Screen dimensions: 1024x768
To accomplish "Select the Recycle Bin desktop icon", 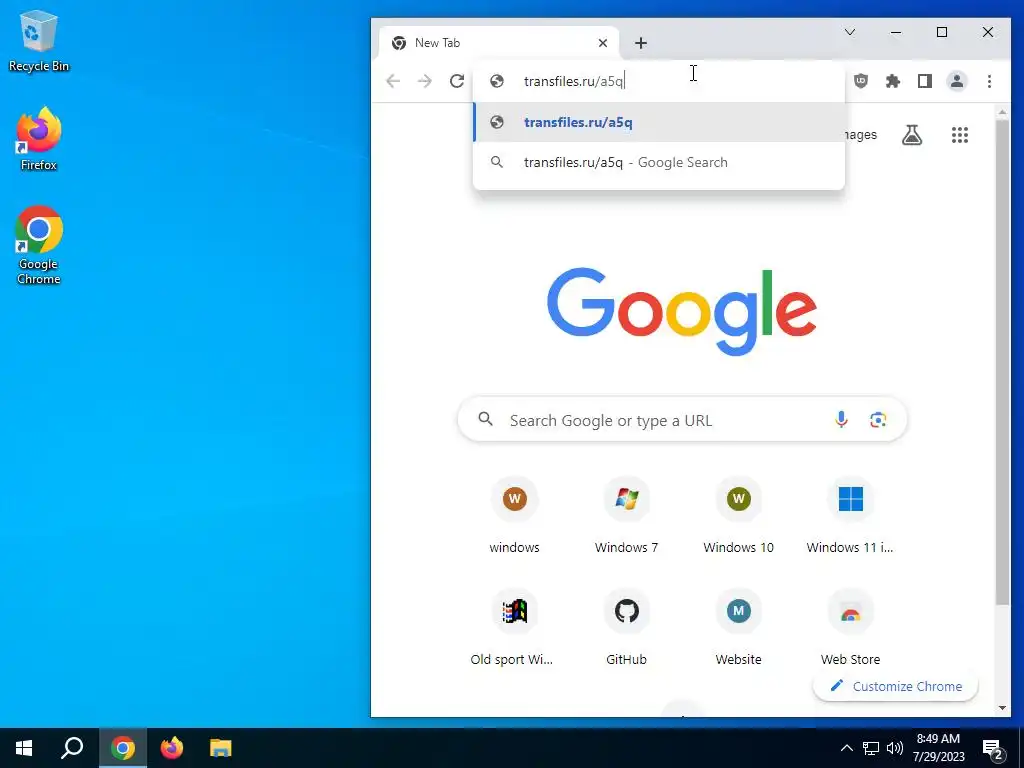I will (x=39, y=42).
